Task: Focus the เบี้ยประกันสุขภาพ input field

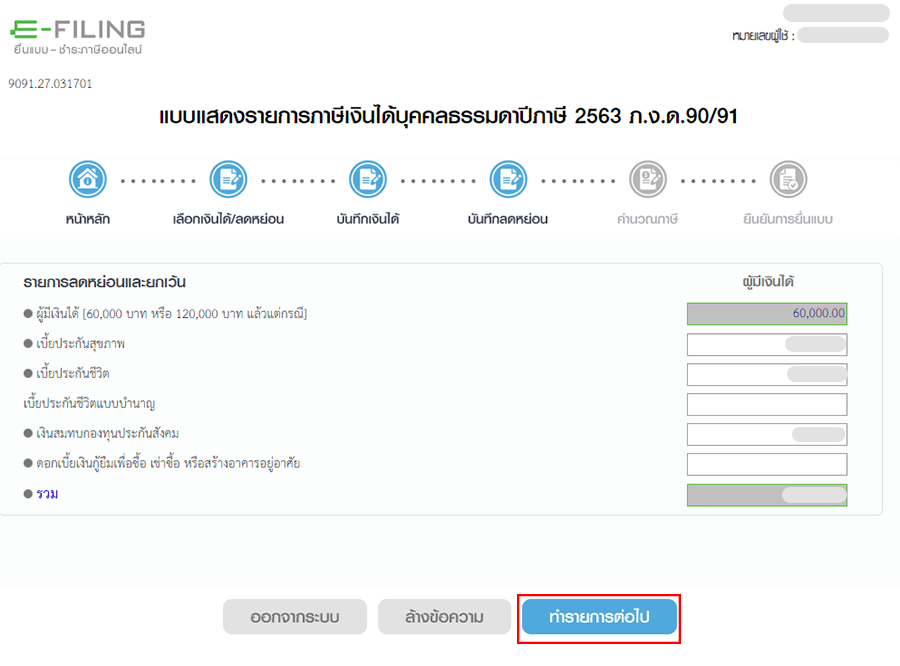Action: tap(766, 344)
